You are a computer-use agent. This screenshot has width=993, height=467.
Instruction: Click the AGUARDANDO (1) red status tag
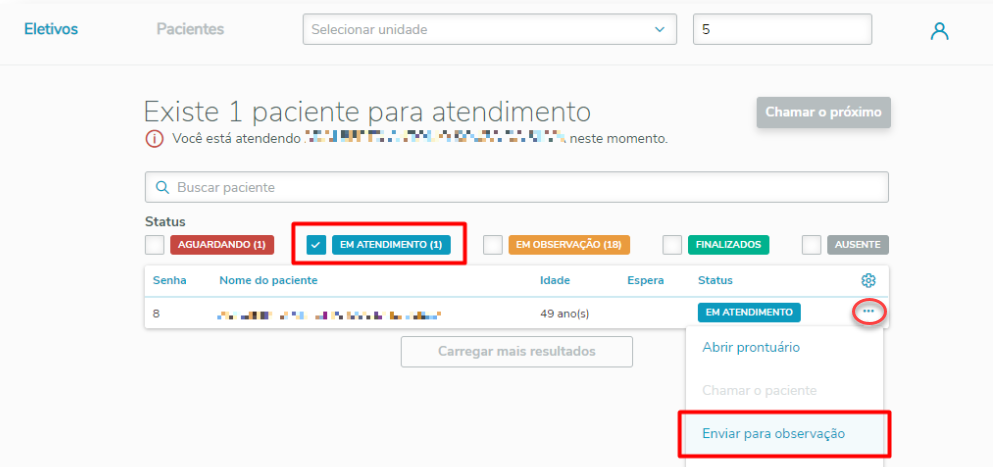(222, 245)
